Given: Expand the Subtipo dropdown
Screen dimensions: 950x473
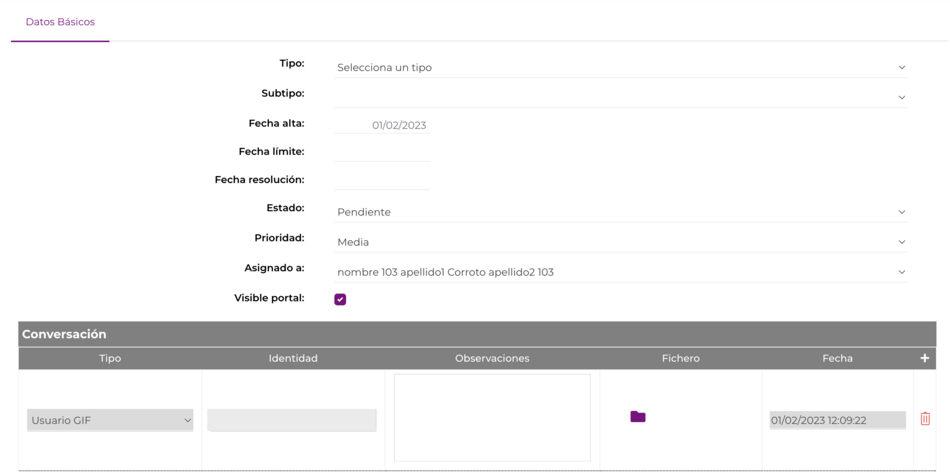Looking at the screenshot, I should click(620, 96).
